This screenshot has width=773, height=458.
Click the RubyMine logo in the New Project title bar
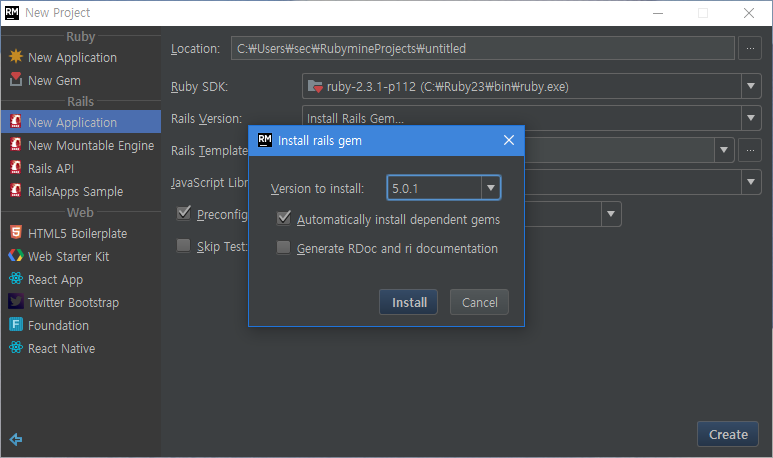[12, 12]
